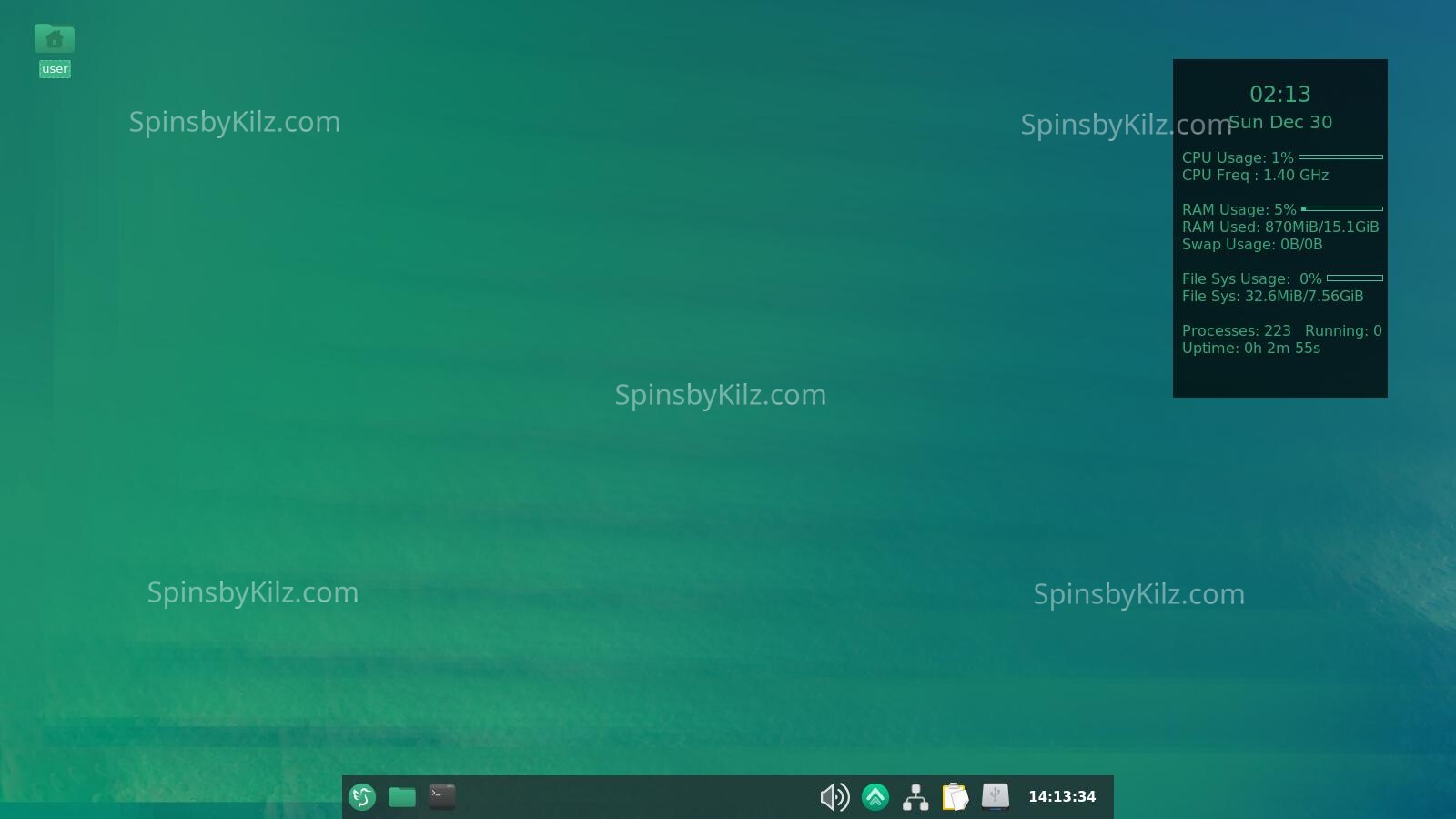The height and width of the screenshot is (819, 1456).
Task: Click the 02:13 time in system monitor
Action: coord(1280,95)
